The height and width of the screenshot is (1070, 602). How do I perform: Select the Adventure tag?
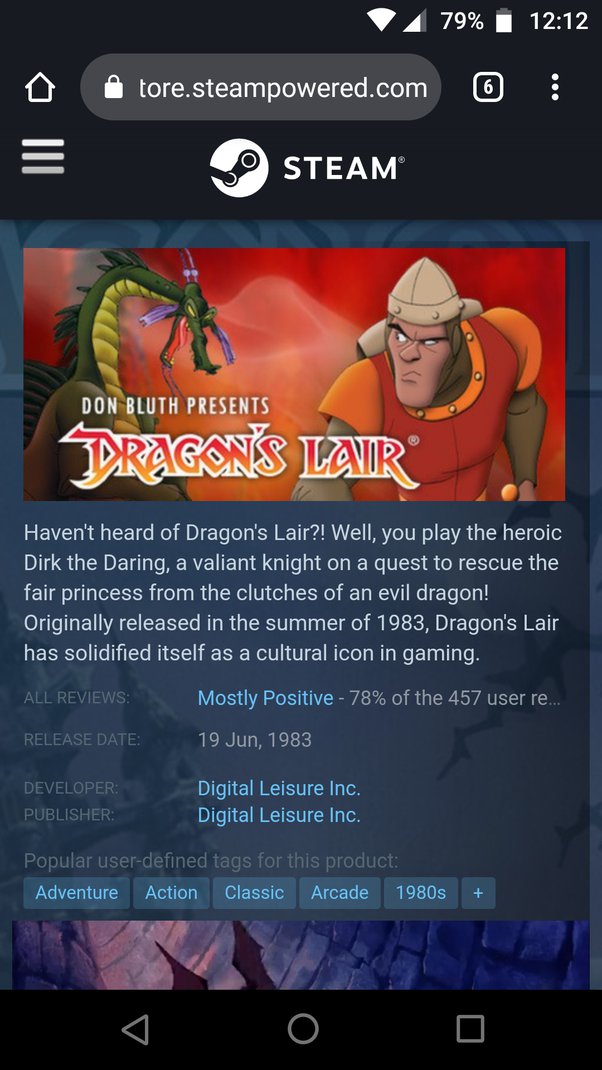(76, 893)
